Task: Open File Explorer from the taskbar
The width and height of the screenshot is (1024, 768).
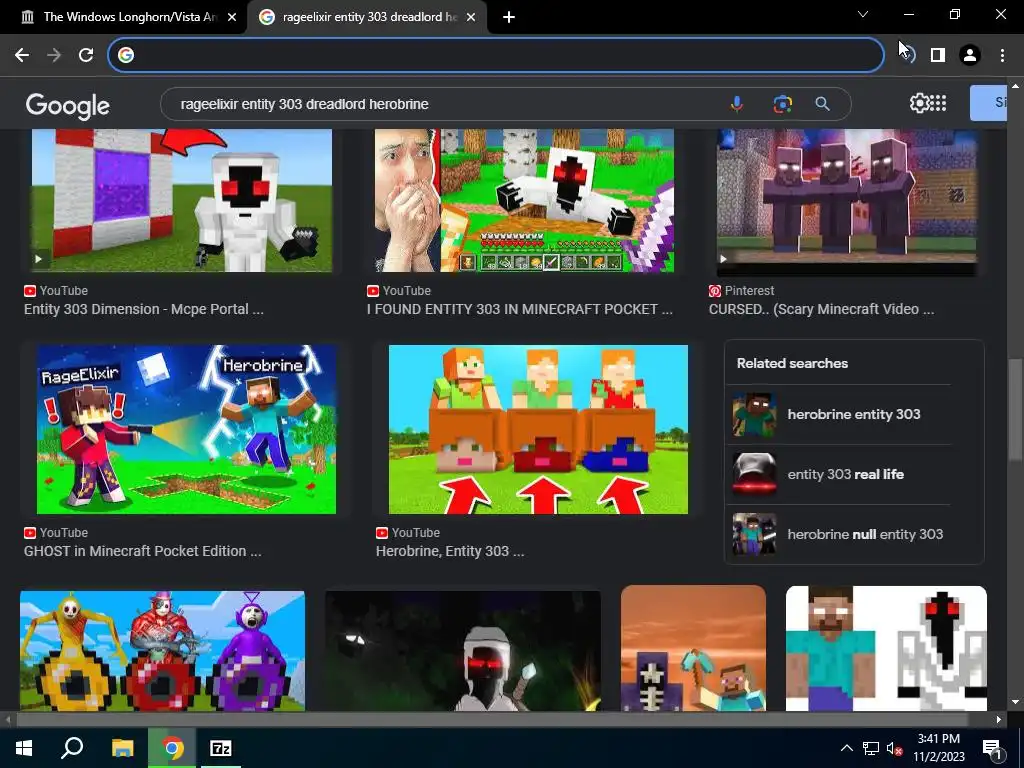Action: [x=122, y=748]
